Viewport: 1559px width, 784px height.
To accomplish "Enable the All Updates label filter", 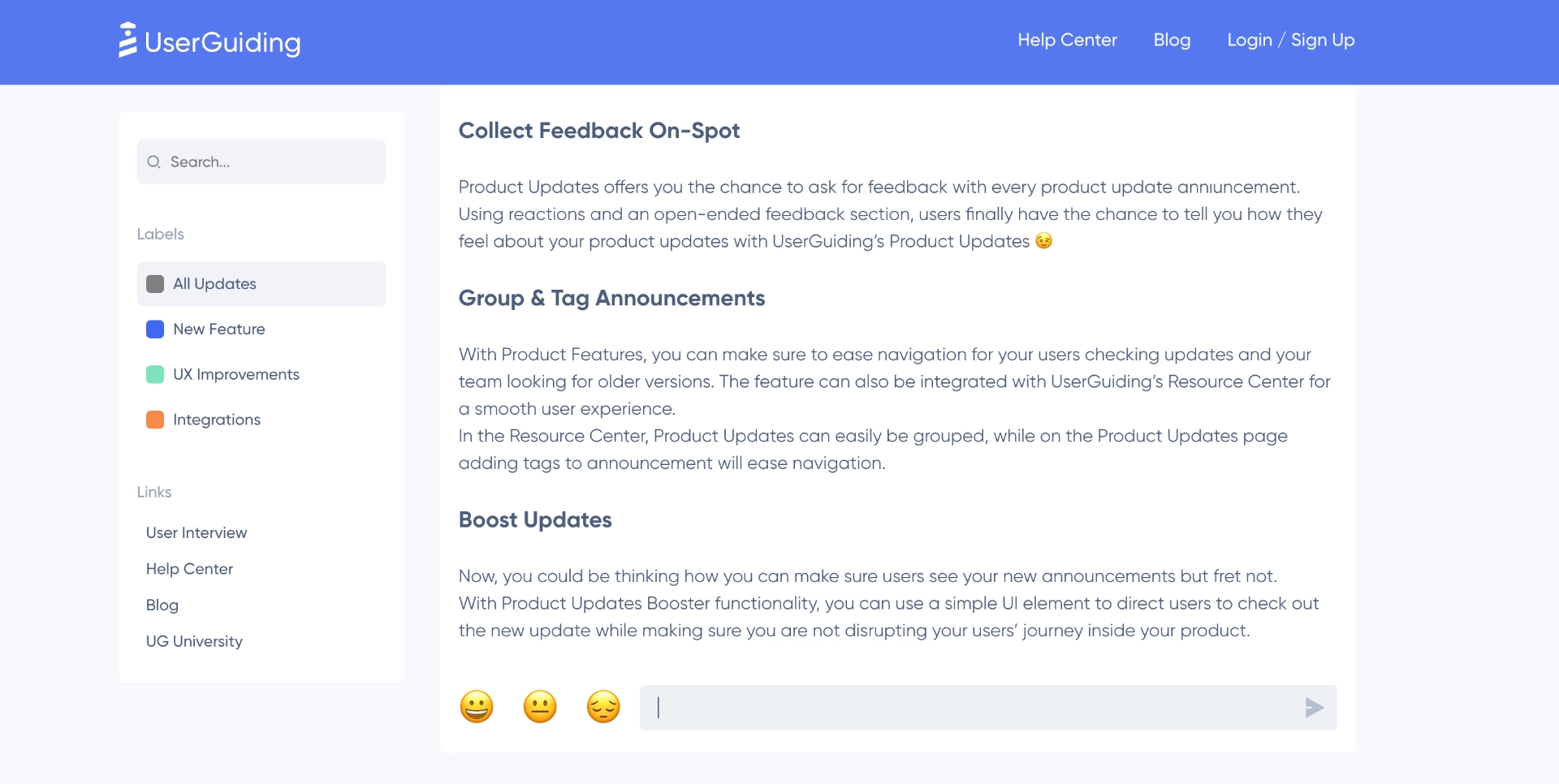I will click(x=214, y=283).
